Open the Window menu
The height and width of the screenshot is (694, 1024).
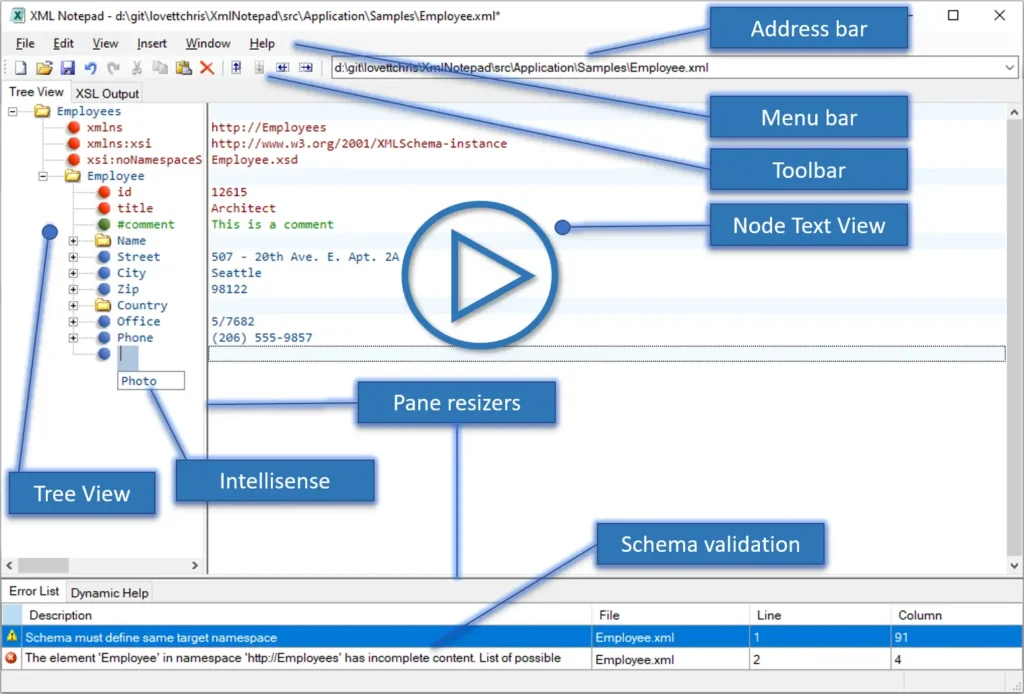[x=207, y=43]
